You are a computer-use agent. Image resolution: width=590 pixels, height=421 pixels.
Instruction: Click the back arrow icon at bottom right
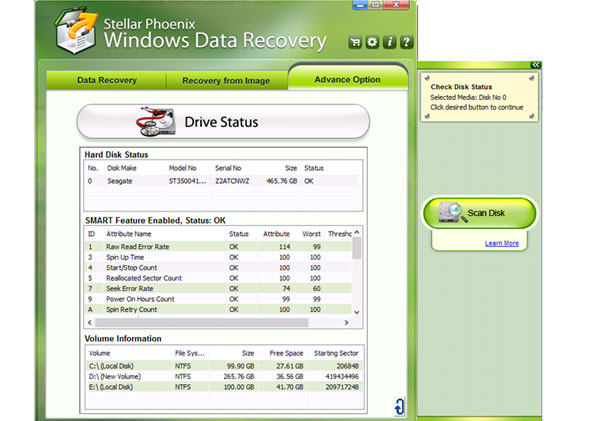(x=399, y=407)
